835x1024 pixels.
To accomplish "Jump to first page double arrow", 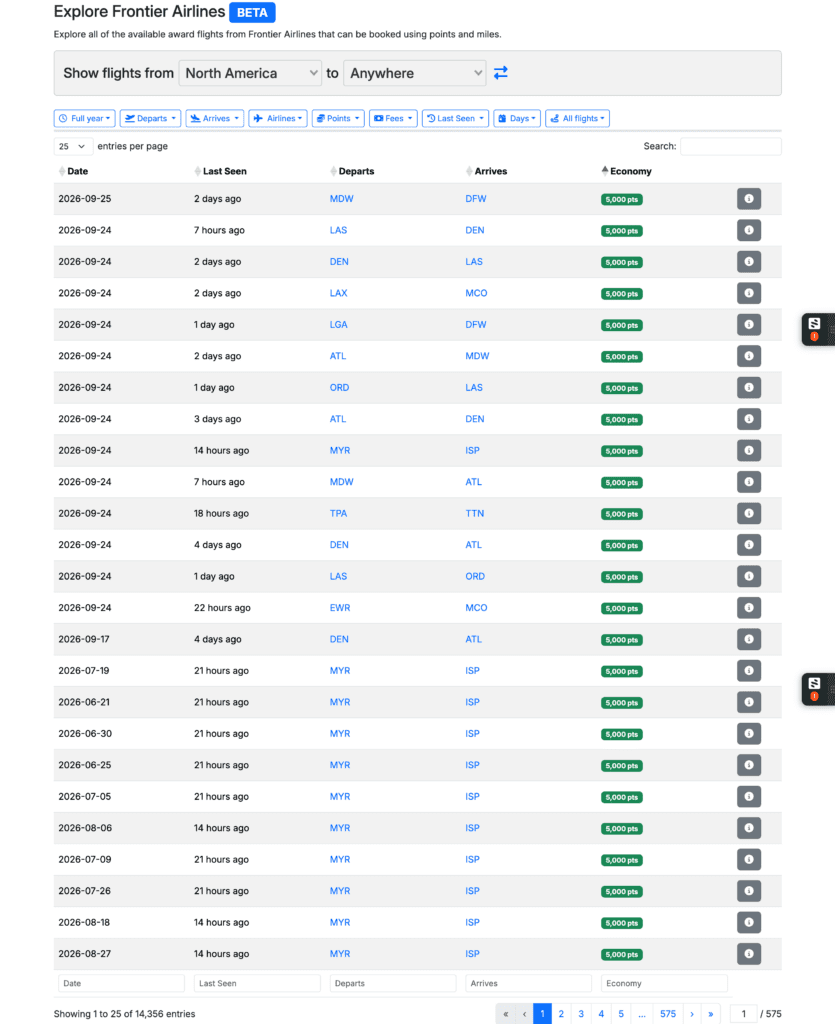I will point(505,1014).
